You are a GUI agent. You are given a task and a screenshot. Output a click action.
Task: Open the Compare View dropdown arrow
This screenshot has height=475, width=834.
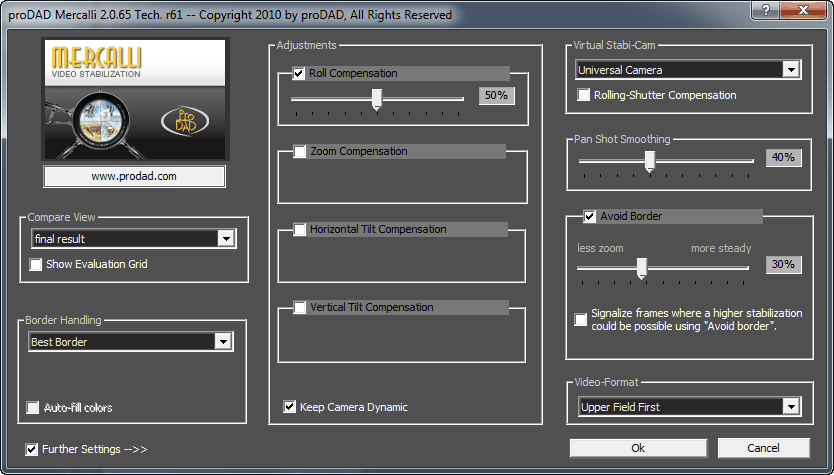[x=226, y=239]
